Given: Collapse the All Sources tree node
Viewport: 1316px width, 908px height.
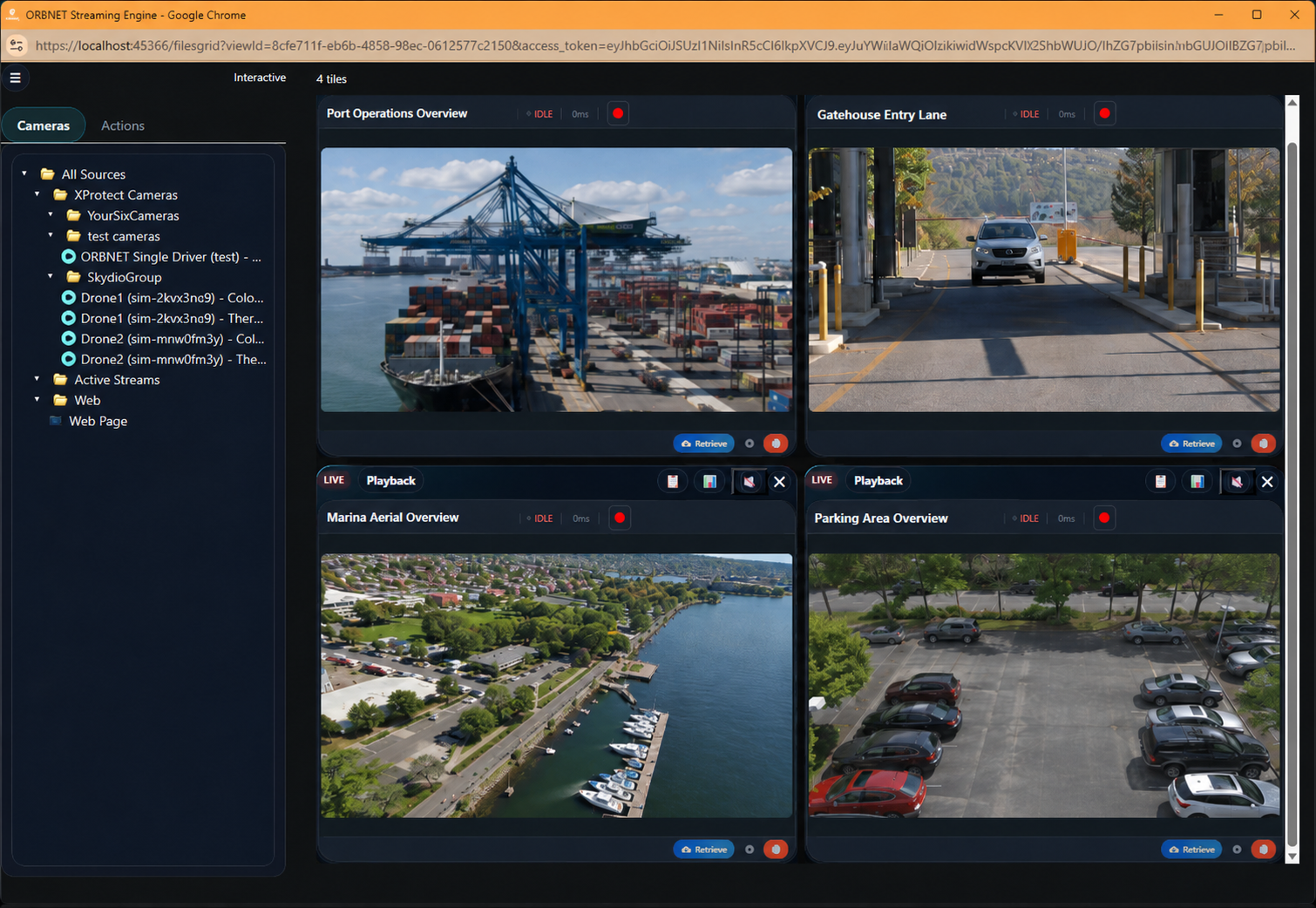Looking at the screenshot, I should [24, 173].
